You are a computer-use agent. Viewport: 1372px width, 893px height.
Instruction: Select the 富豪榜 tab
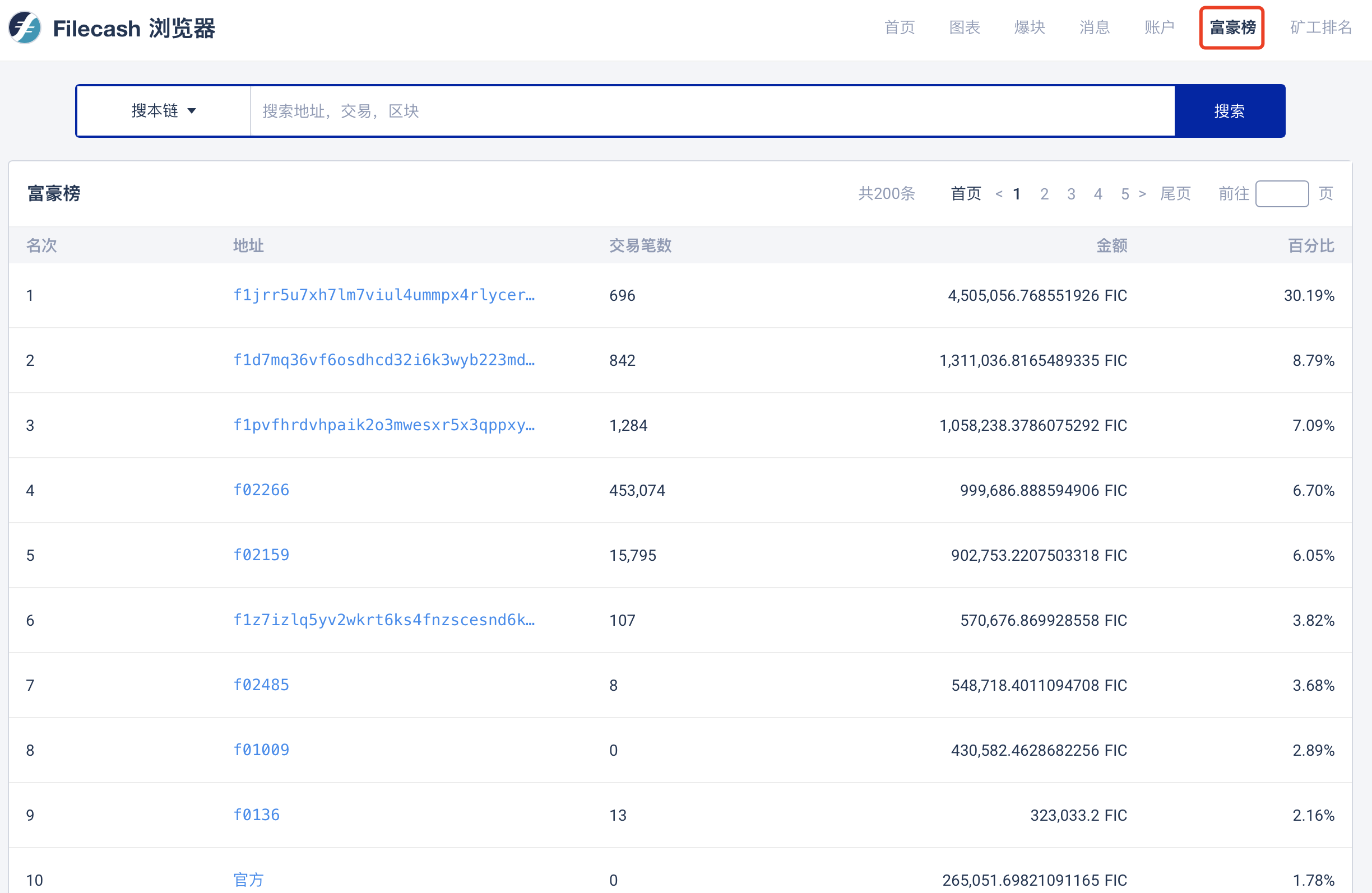click(x=1232, y=27)
